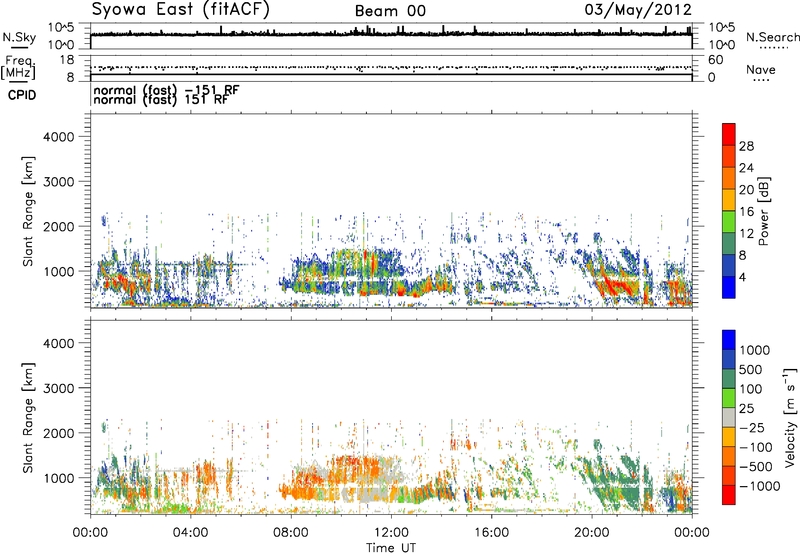The image size is (800, 554).
Task: Click the N.Search dotted line legend sample
Action: point(773,48)
